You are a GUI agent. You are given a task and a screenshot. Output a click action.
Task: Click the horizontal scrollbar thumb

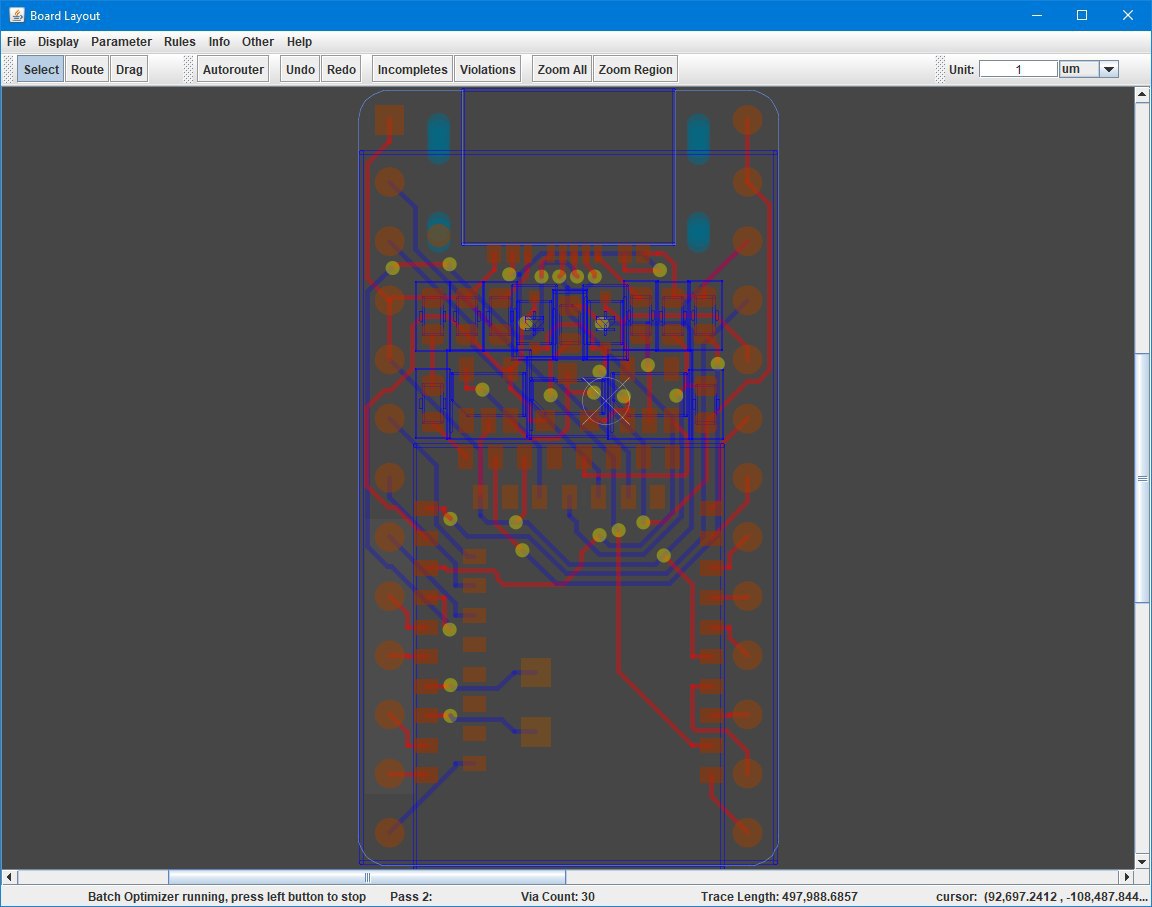[367, 877]
